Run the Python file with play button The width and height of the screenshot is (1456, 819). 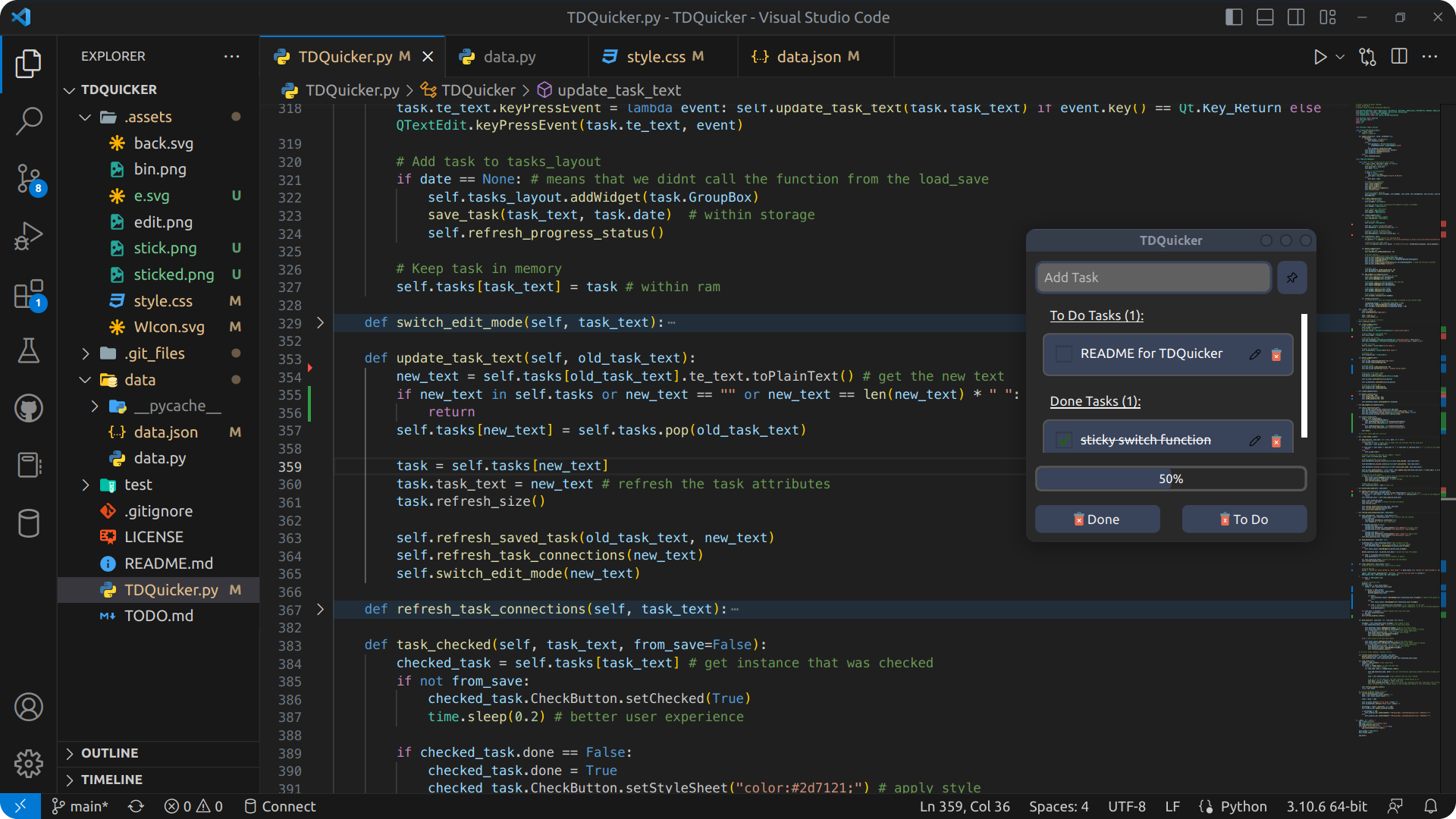[x=1320, y=57]
